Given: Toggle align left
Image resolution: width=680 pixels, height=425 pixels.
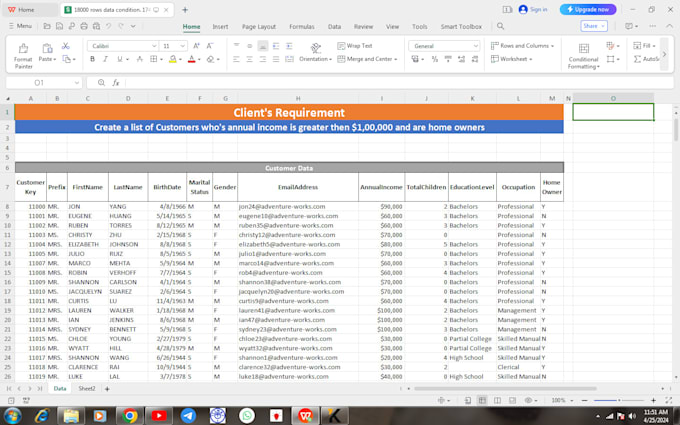Looking at the screenshot, I should tap(236, 59).
